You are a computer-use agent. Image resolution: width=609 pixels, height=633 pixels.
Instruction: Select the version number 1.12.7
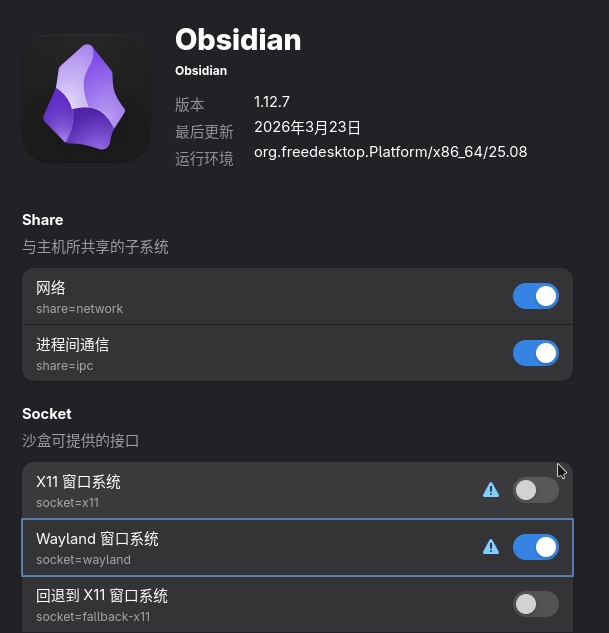pyautogui.click(x=272, y=102)
